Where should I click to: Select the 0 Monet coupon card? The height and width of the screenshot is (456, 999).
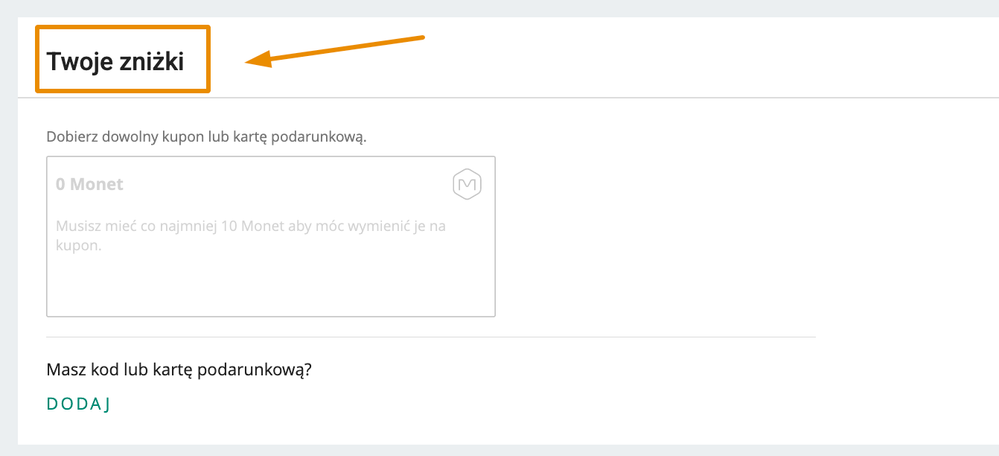(x=271, y=236)
